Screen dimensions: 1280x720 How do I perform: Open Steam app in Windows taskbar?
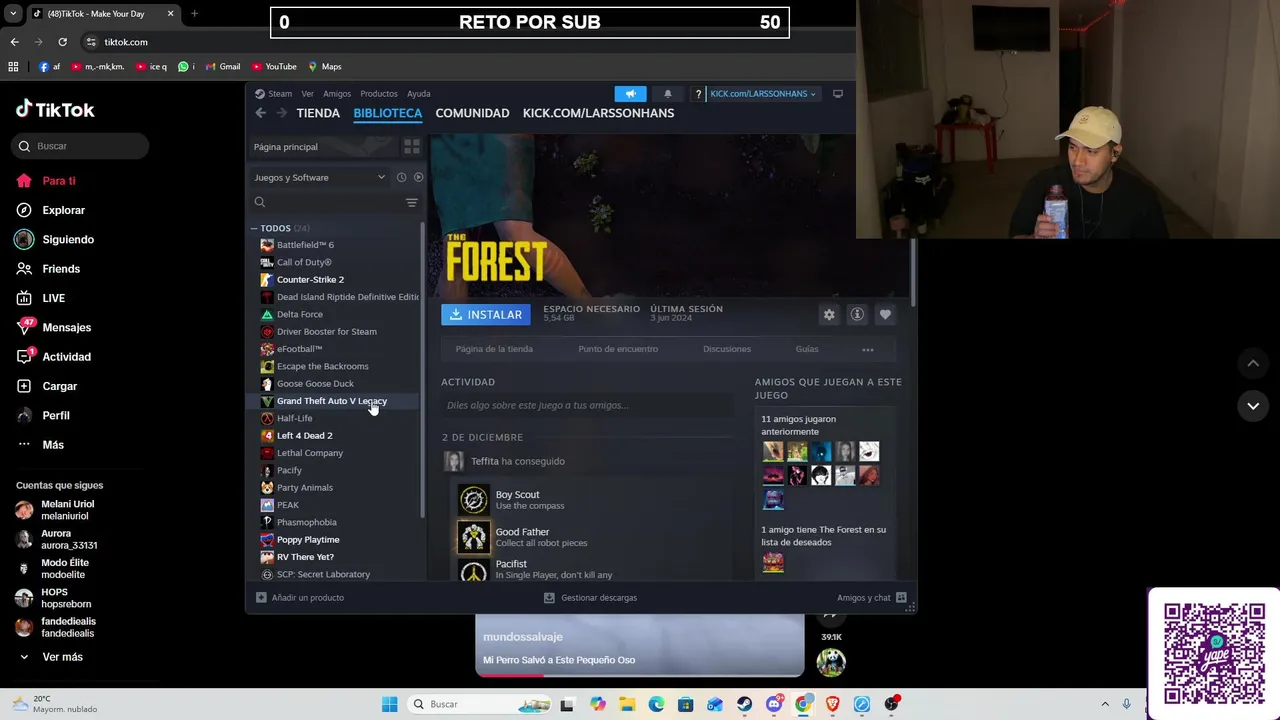[744, 704]
